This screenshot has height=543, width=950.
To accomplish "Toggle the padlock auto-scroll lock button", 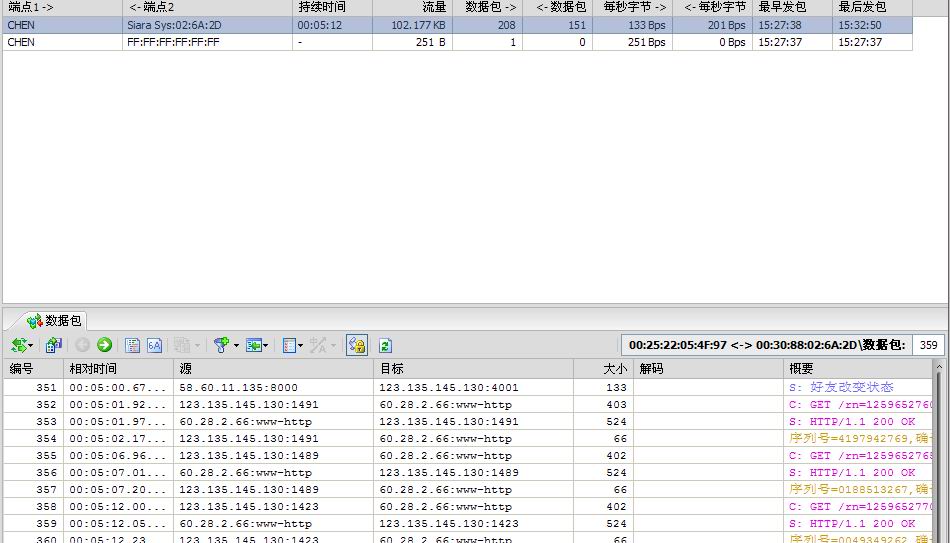I will [x=357, y=345].
